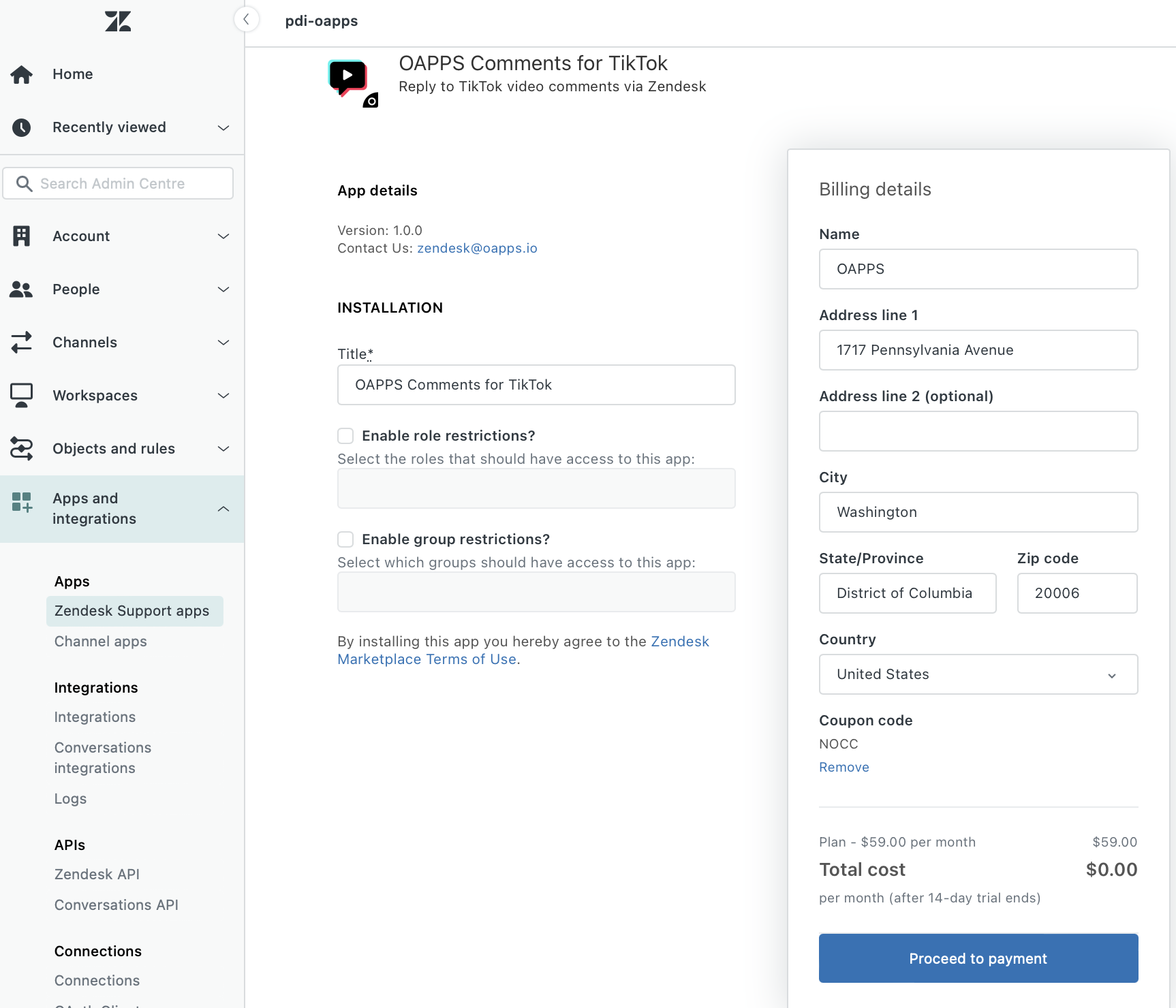Expand the Account menu chevron
The height and width of the screenshot is (1008, 1176).
[223, 236]
